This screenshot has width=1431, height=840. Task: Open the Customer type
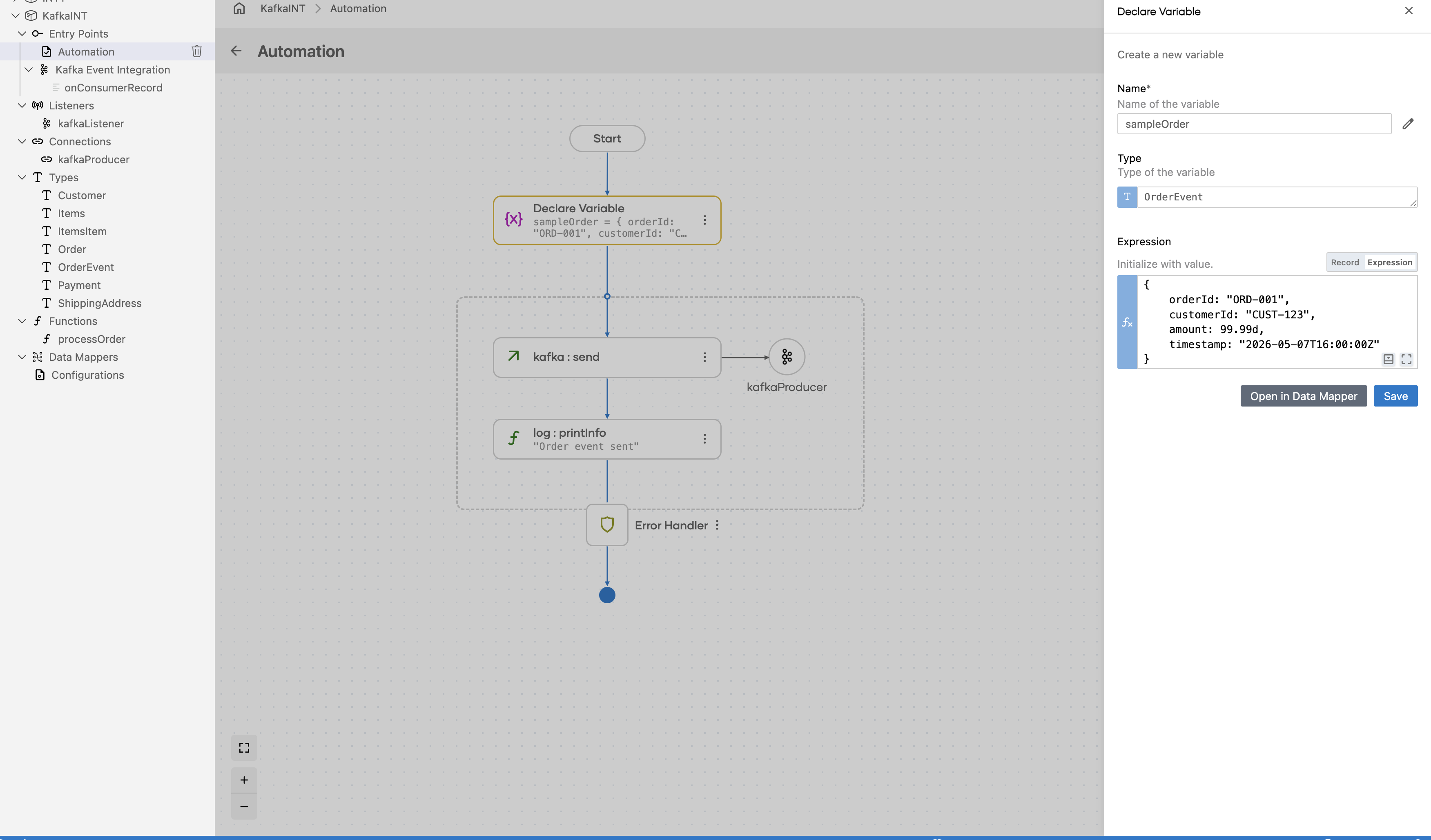[82, 195]
